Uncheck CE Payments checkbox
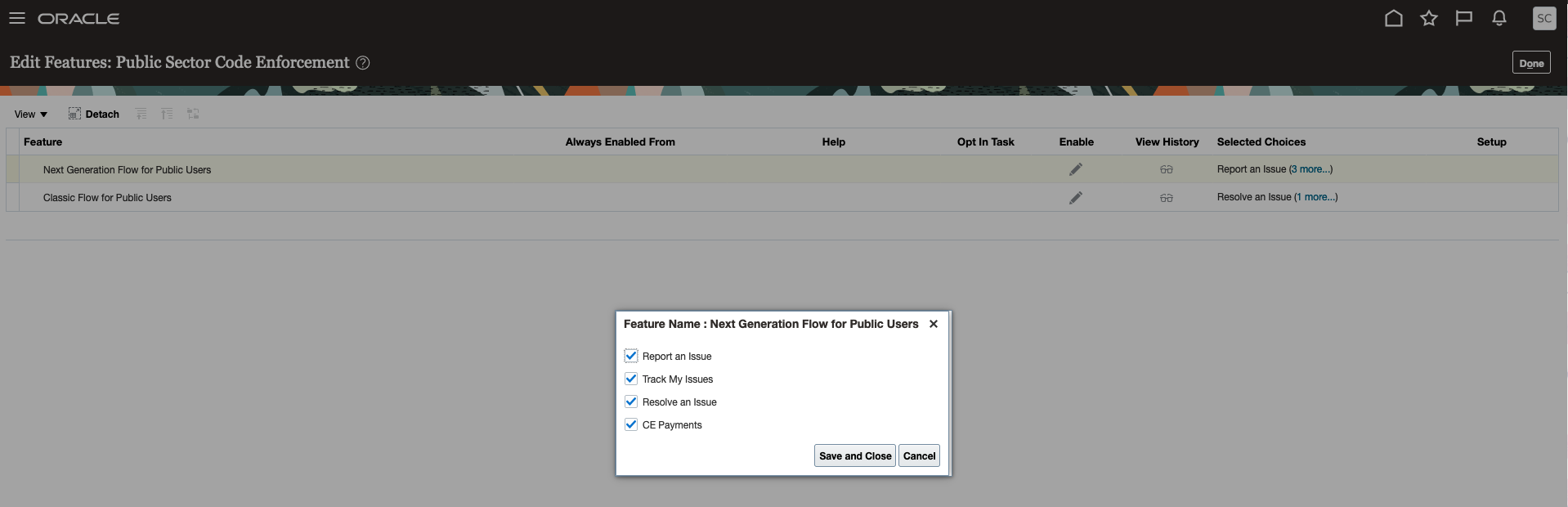 point(631,424)
